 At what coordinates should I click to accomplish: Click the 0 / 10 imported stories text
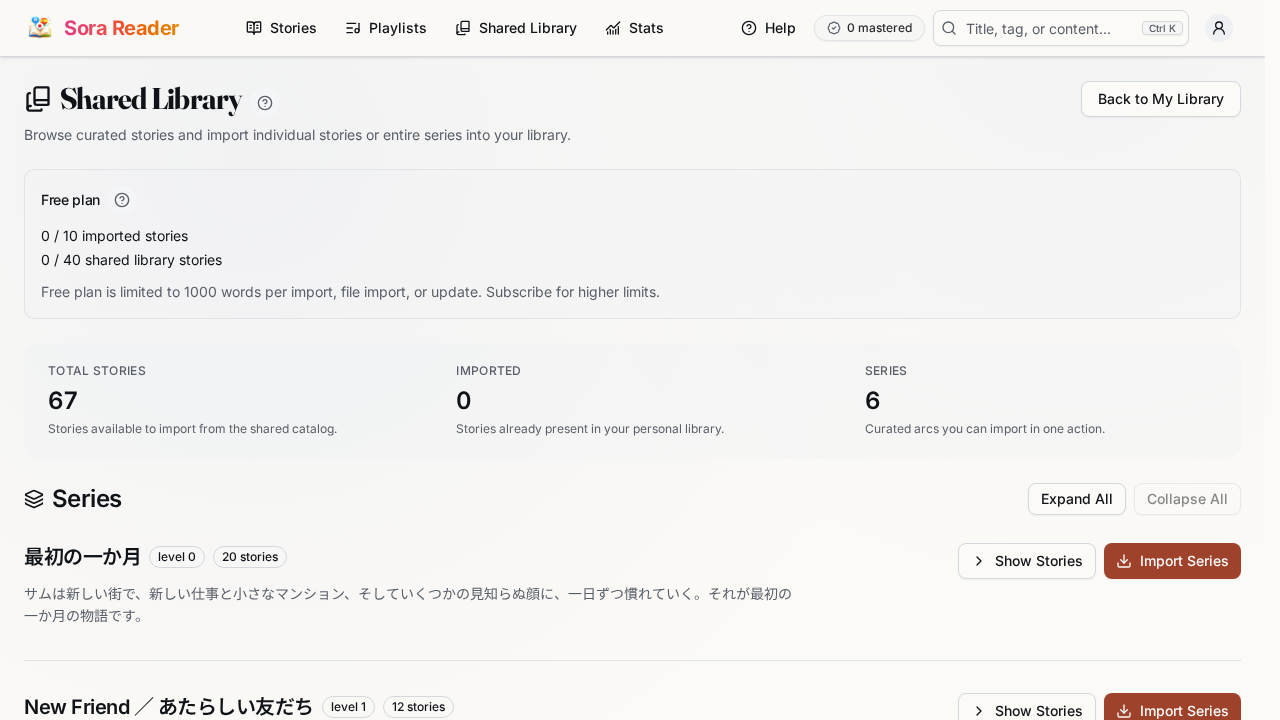point(114,236)
